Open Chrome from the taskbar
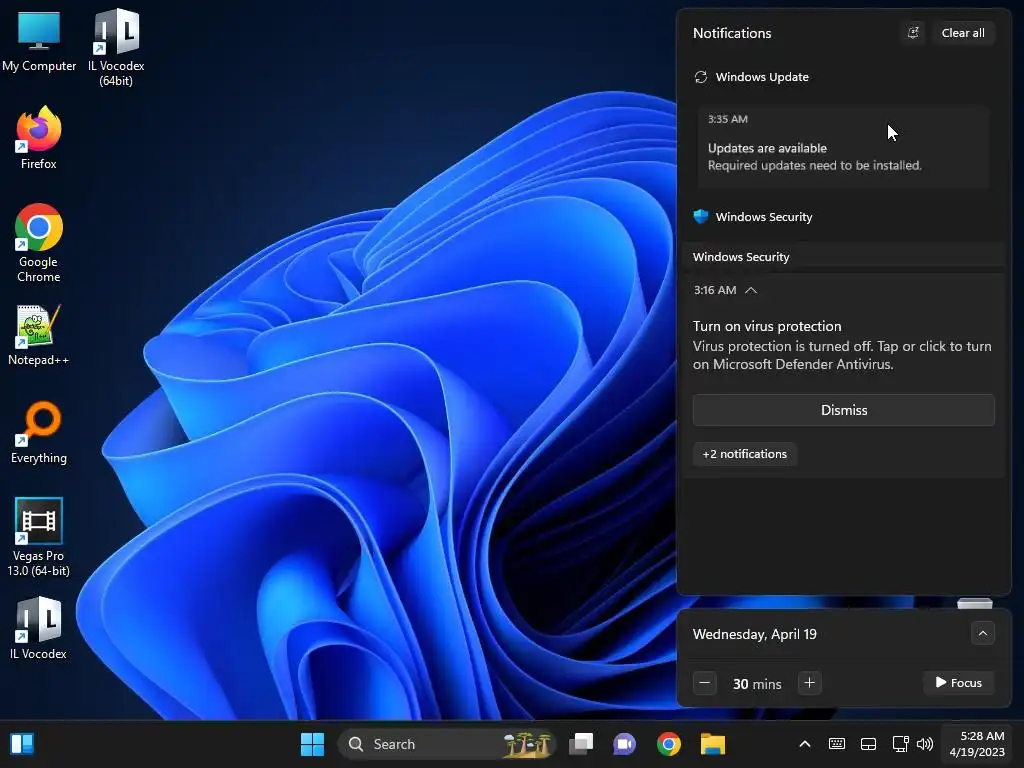1024x768 pixels. 669,744
